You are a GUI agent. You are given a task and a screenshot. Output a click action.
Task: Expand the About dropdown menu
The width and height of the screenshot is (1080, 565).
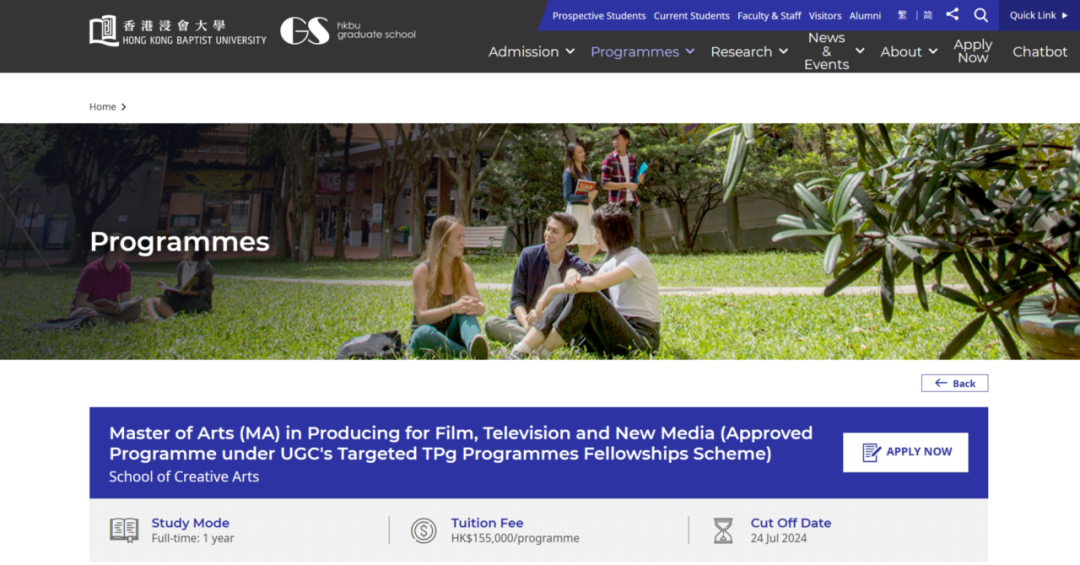[908, 52]
